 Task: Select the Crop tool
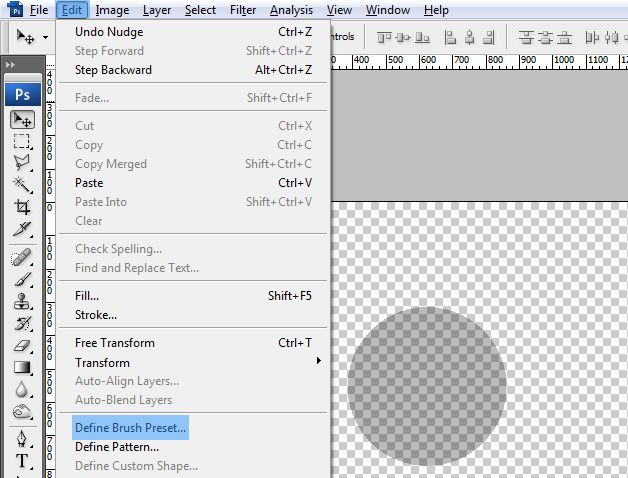[22, 207]
